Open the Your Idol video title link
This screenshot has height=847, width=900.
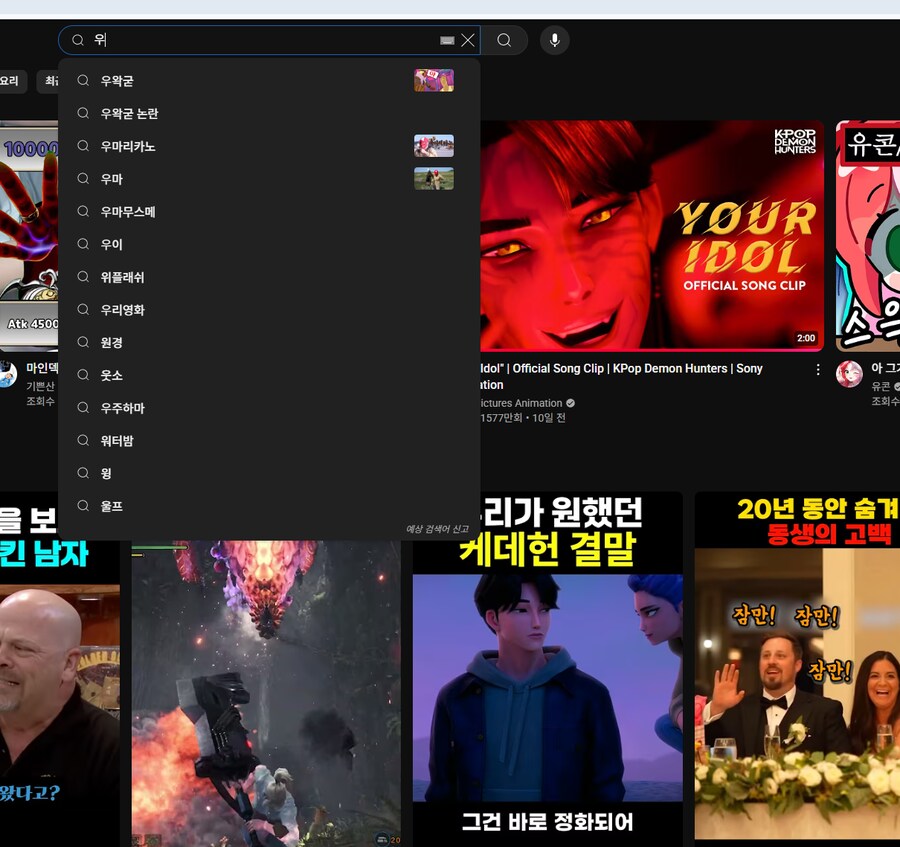(x=621, y=376)
